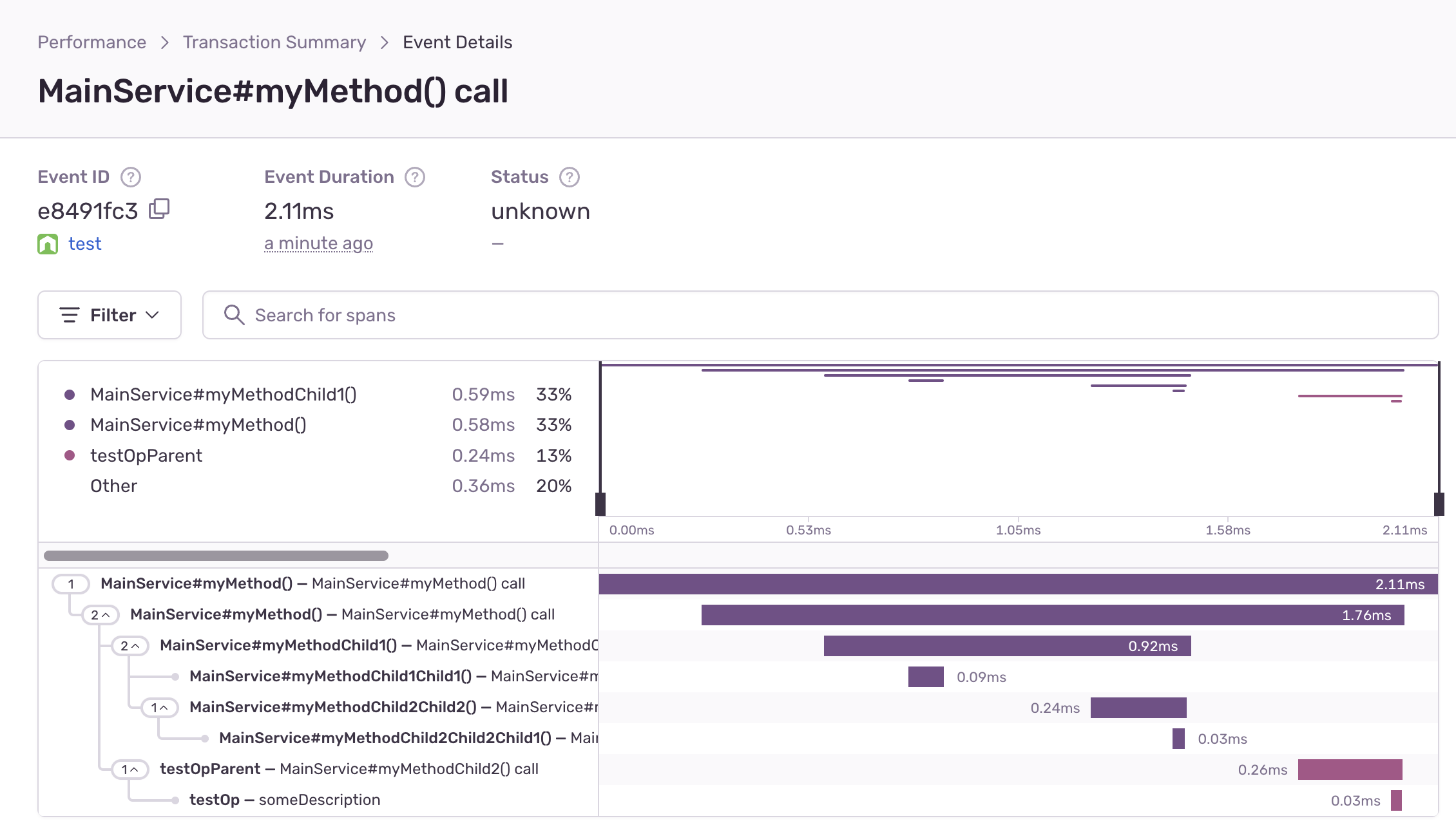Click the Event Duration help icon
Screen dimensions: 1456x832
pyautogui.click(x=415, y=177)
